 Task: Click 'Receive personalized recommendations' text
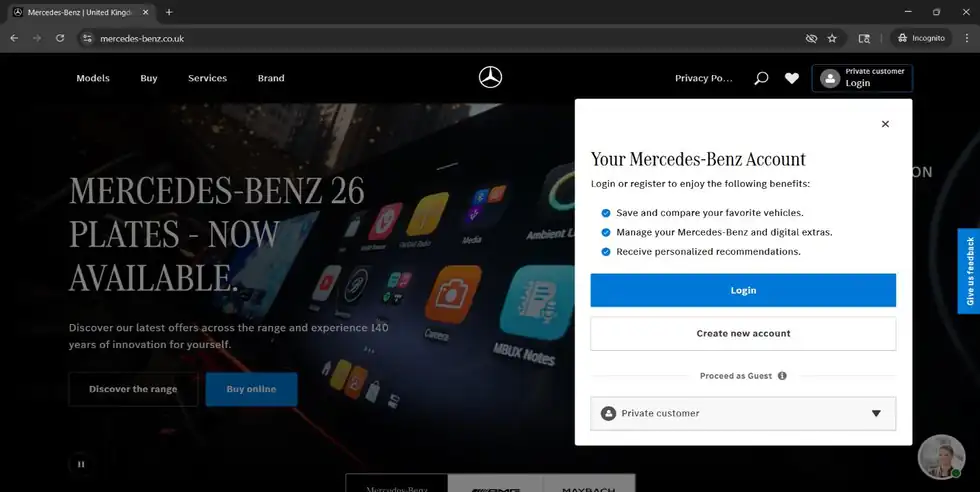click(708, 251)
